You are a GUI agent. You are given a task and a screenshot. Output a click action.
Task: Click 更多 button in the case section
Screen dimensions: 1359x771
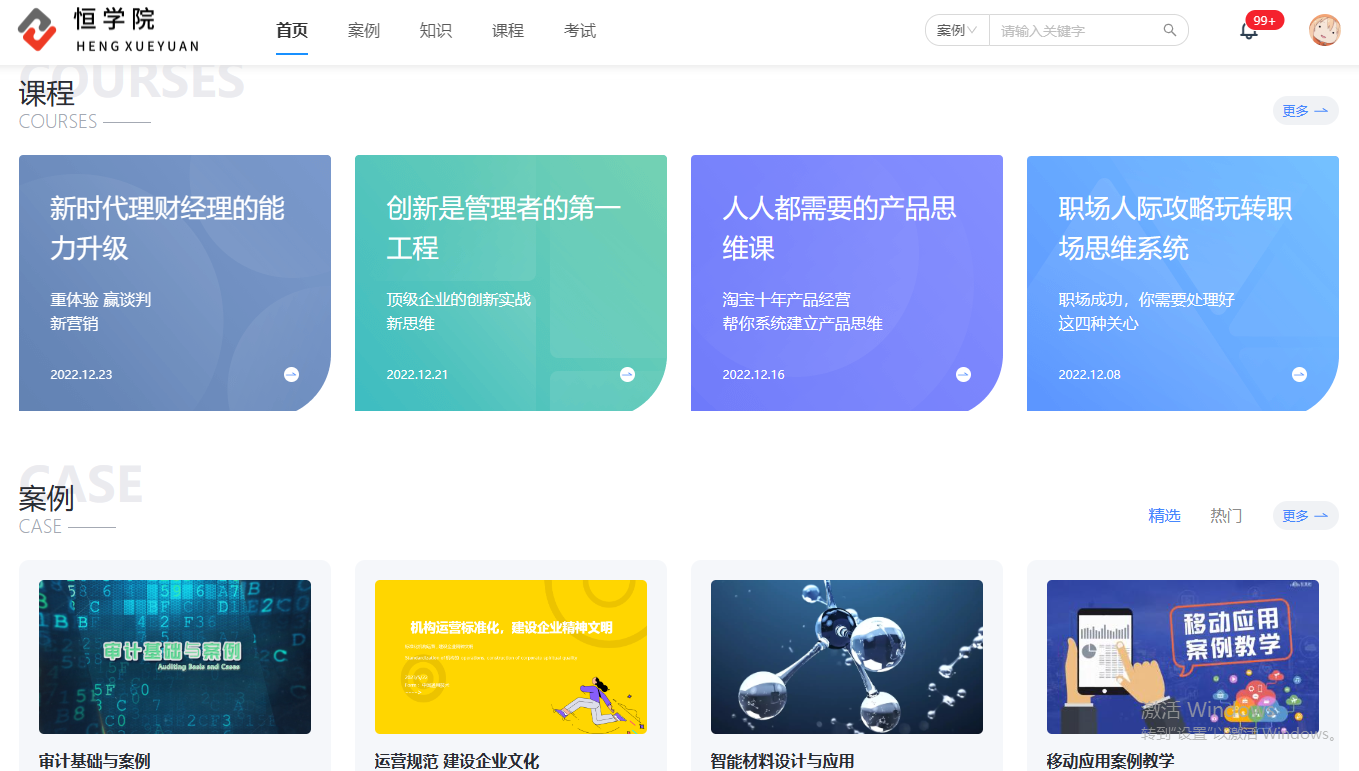click(x=1305, y=516)
